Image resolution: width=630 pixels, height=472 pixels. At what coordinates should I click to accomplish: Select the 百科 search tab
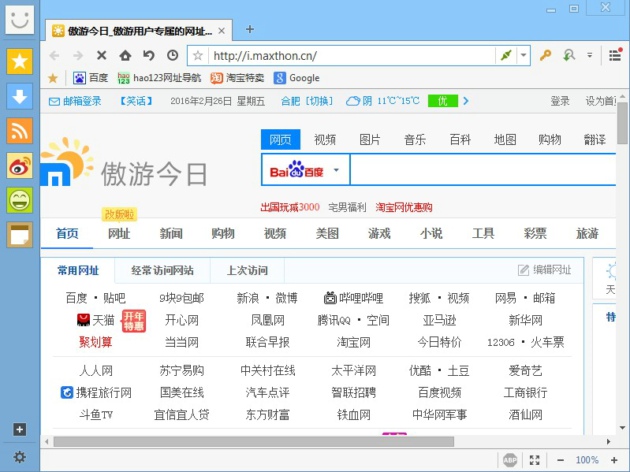pos(460,139)
